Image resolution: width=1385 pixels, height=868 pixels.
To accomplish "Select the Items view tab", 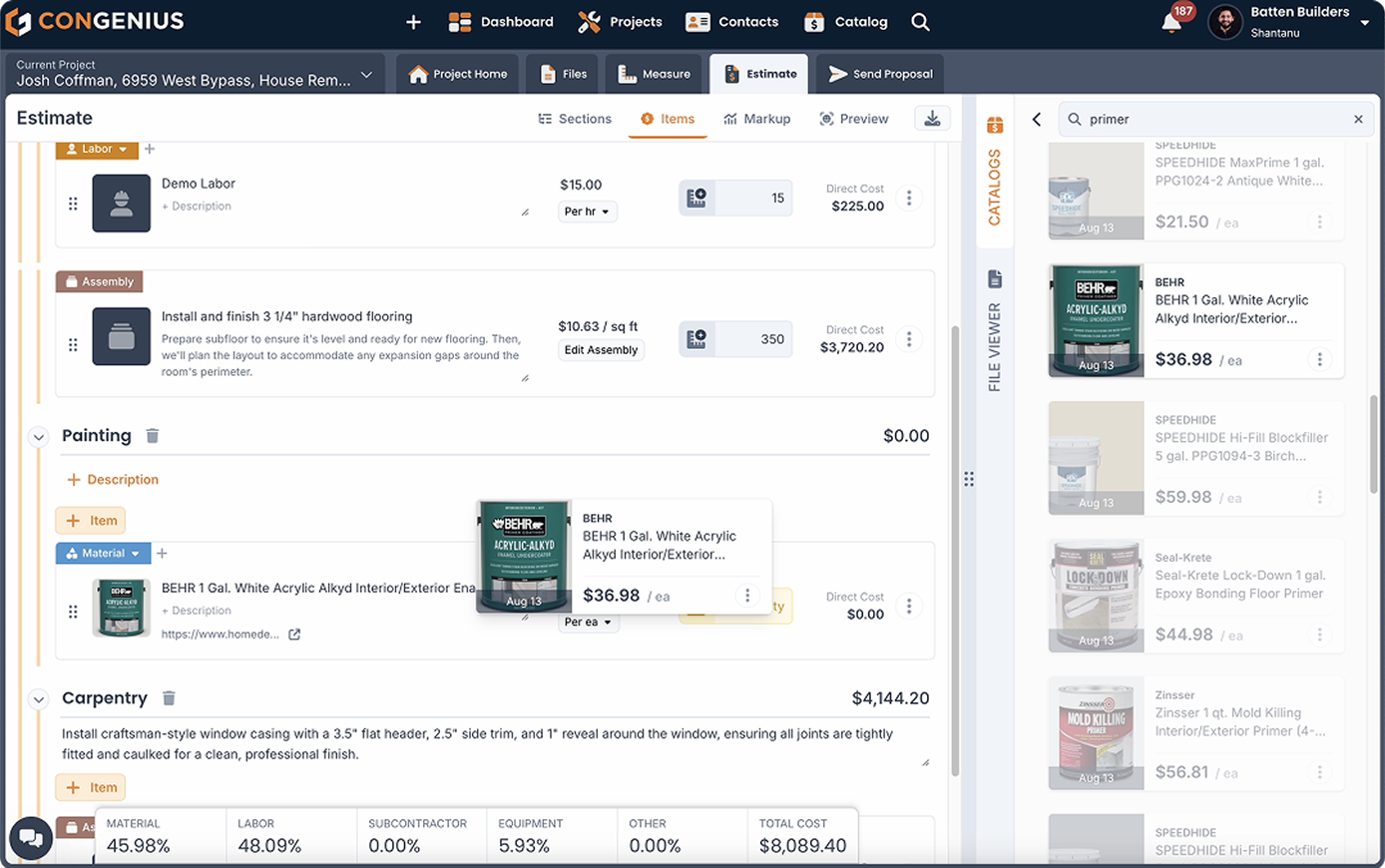I will tap(668, 119).
